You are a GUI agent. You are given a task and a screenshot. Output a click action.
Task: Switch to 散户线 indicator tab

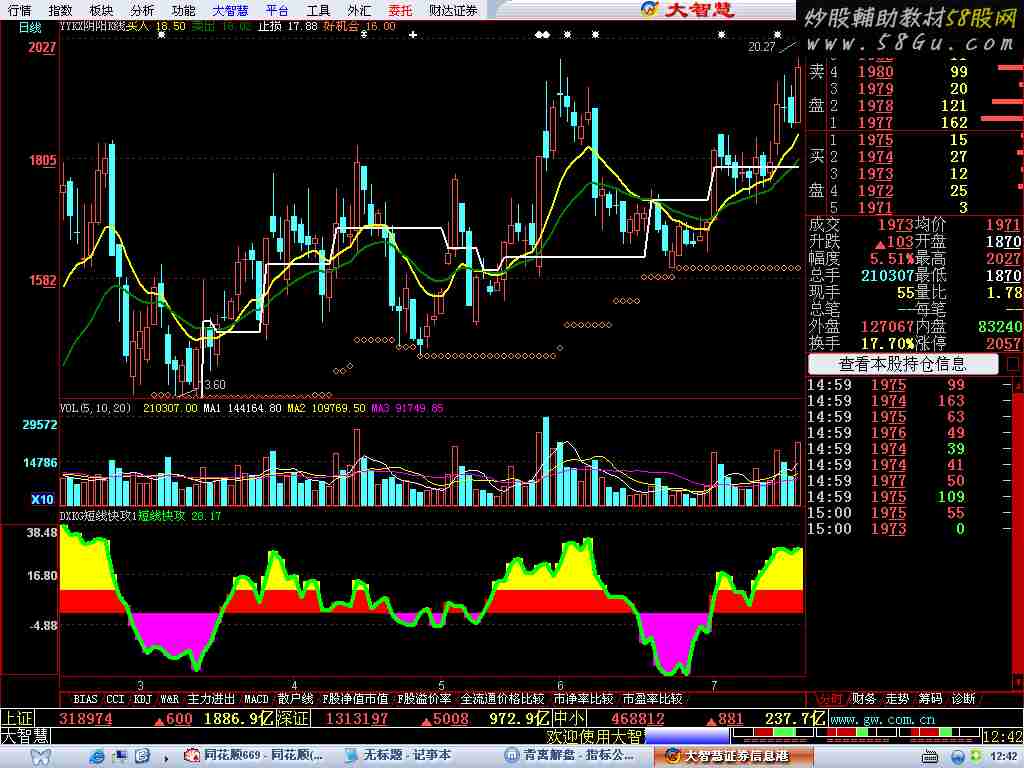coord(295,699)
